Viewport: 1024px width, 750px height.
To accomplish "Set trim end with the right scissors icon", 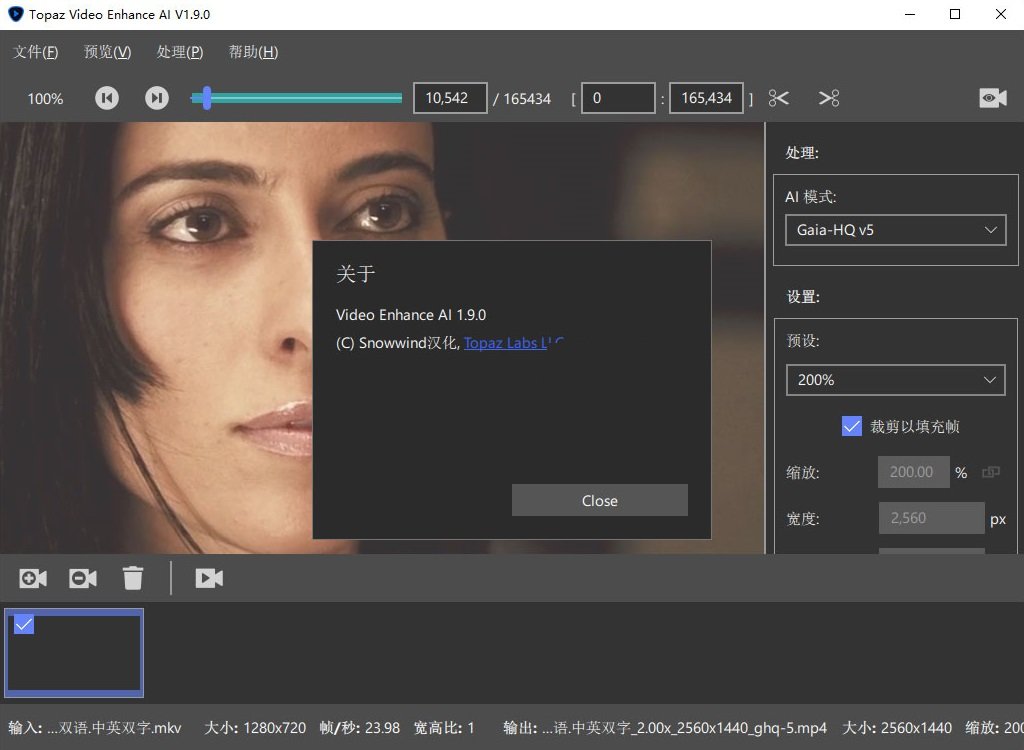I will (x=827, y=98).
